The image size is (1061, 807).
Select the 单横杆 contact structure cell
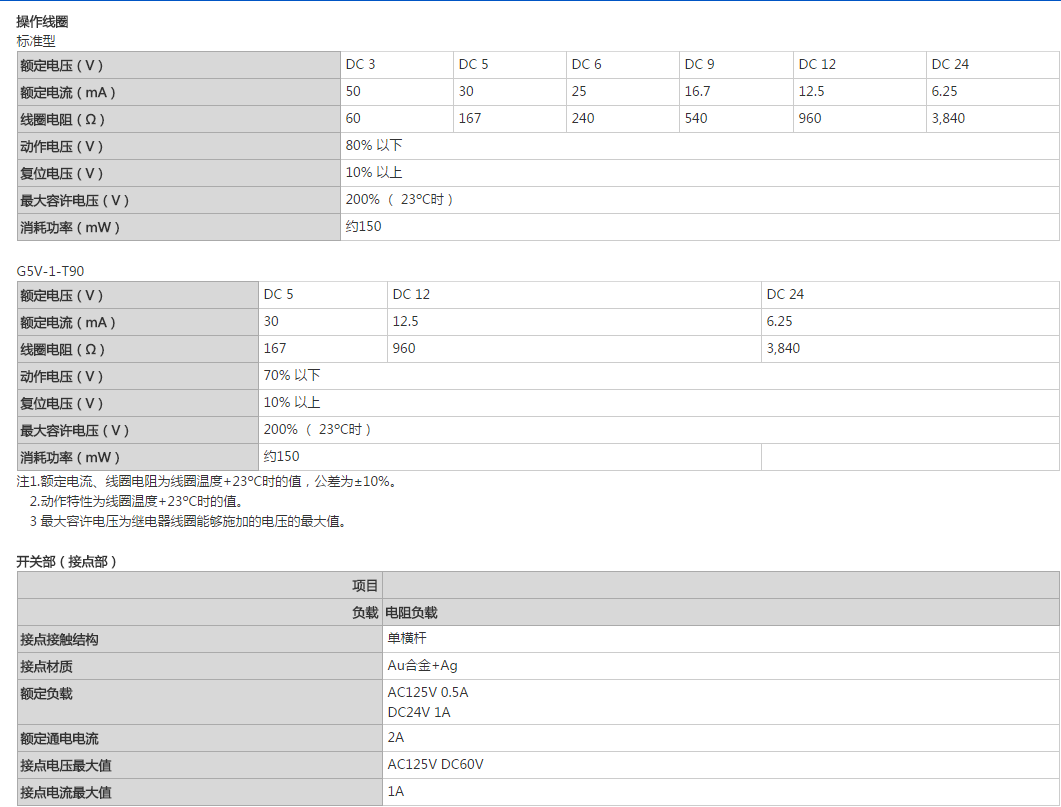[407, 638]
